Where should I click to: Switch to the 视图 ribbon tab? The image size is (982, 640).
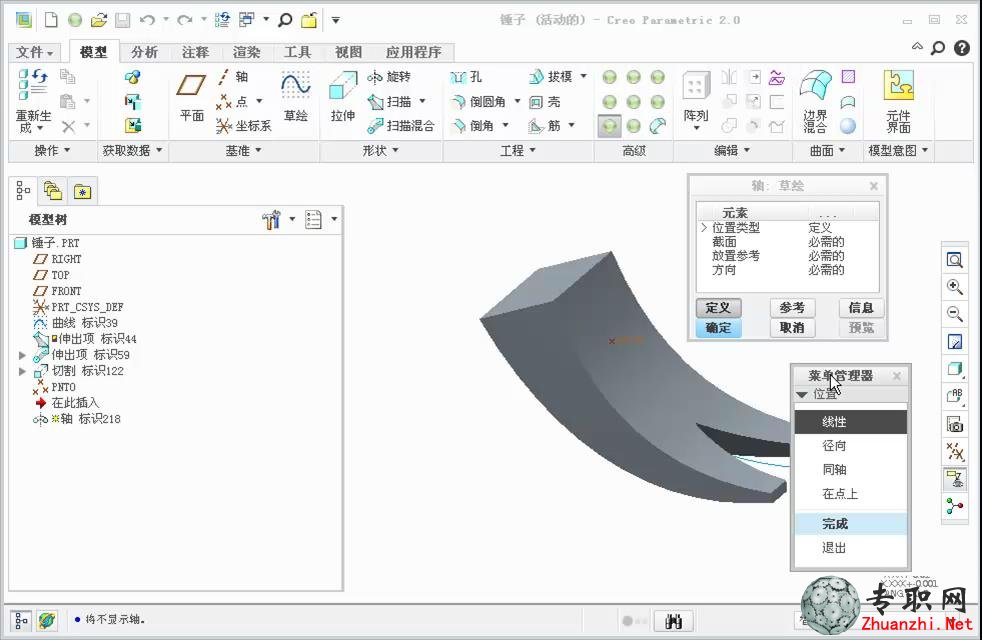coord(348,52)
